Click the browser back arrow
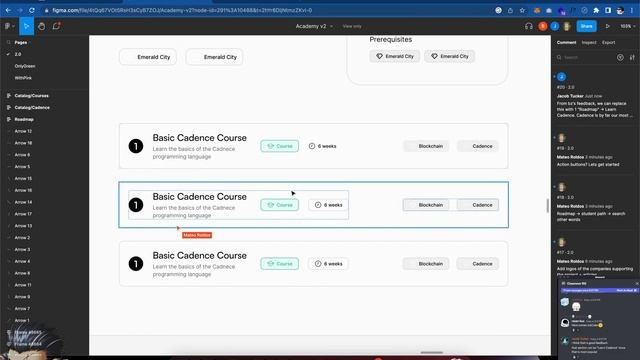 (x=8, y=10)
